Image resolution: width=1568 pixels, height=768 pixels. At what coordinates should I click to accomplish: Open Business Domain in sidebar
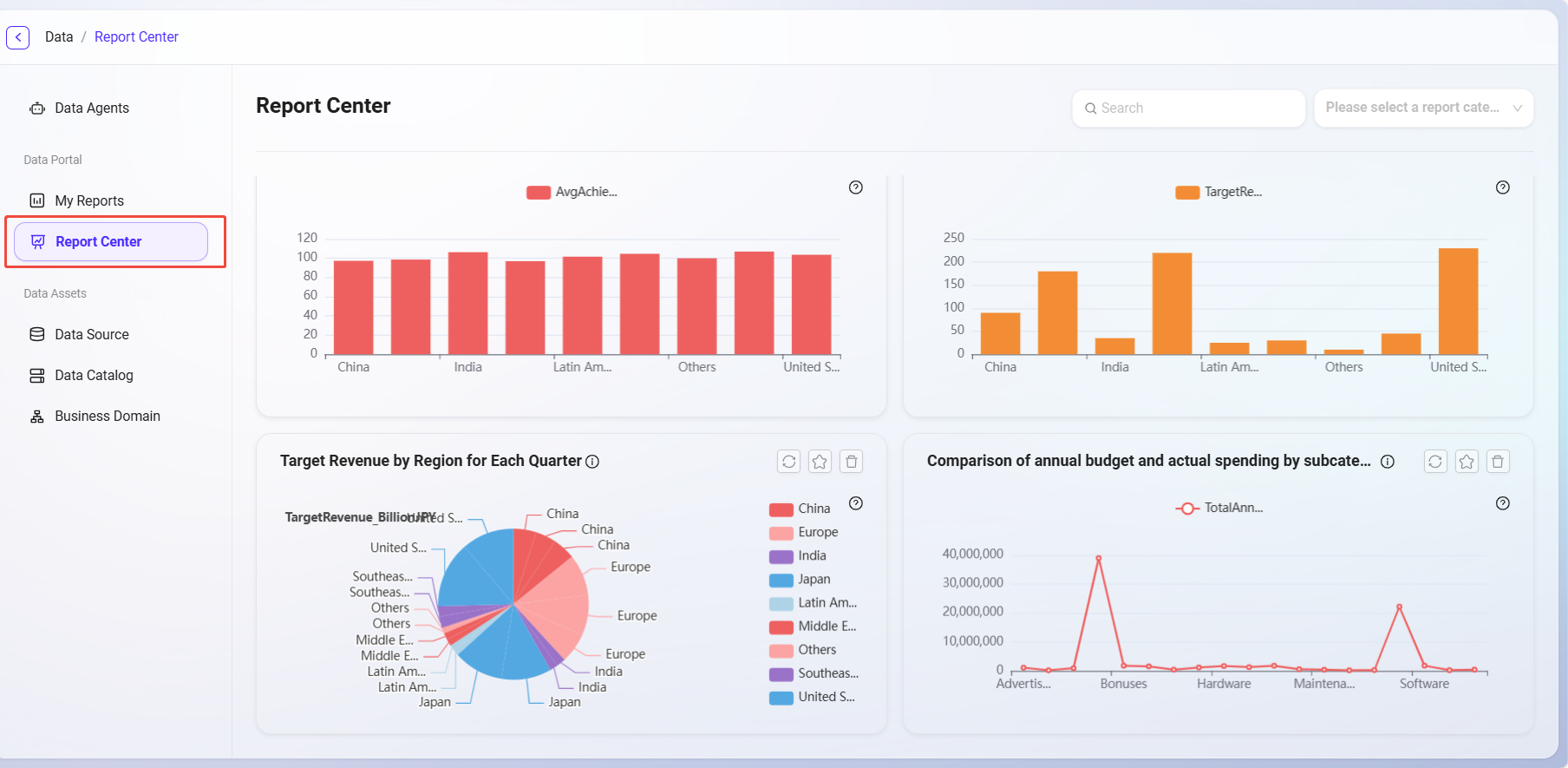click(x=107, y=416)
